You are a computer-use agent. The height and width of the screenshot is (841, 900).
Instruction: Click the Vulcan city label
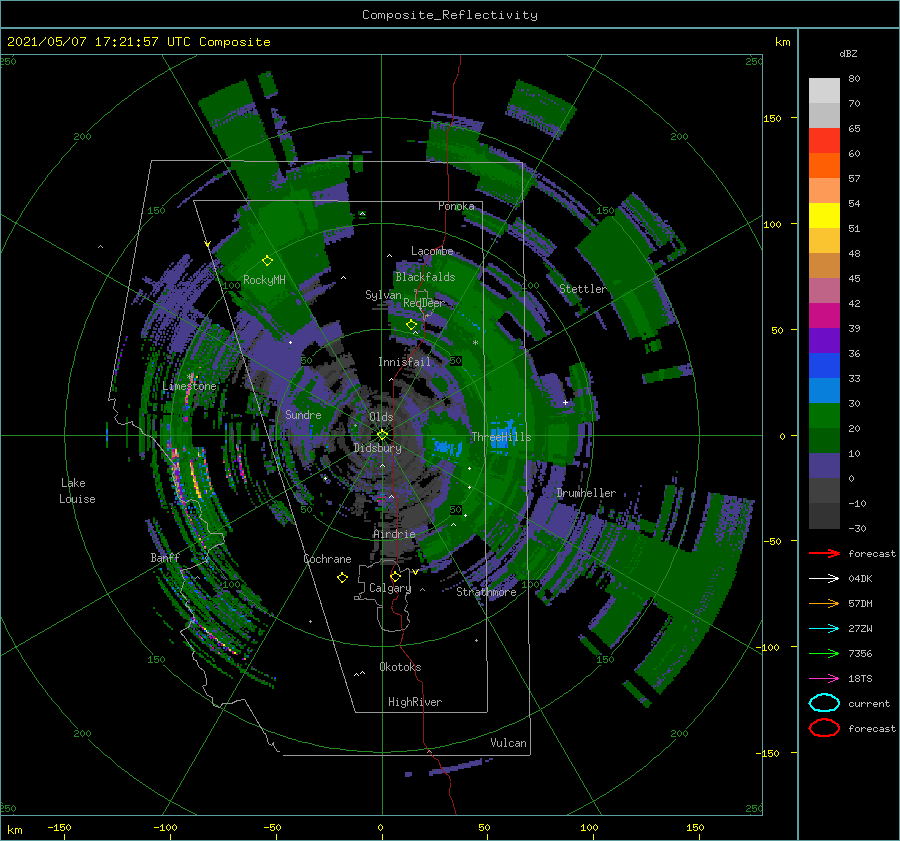pyautogui.click(x=509, y=743)
